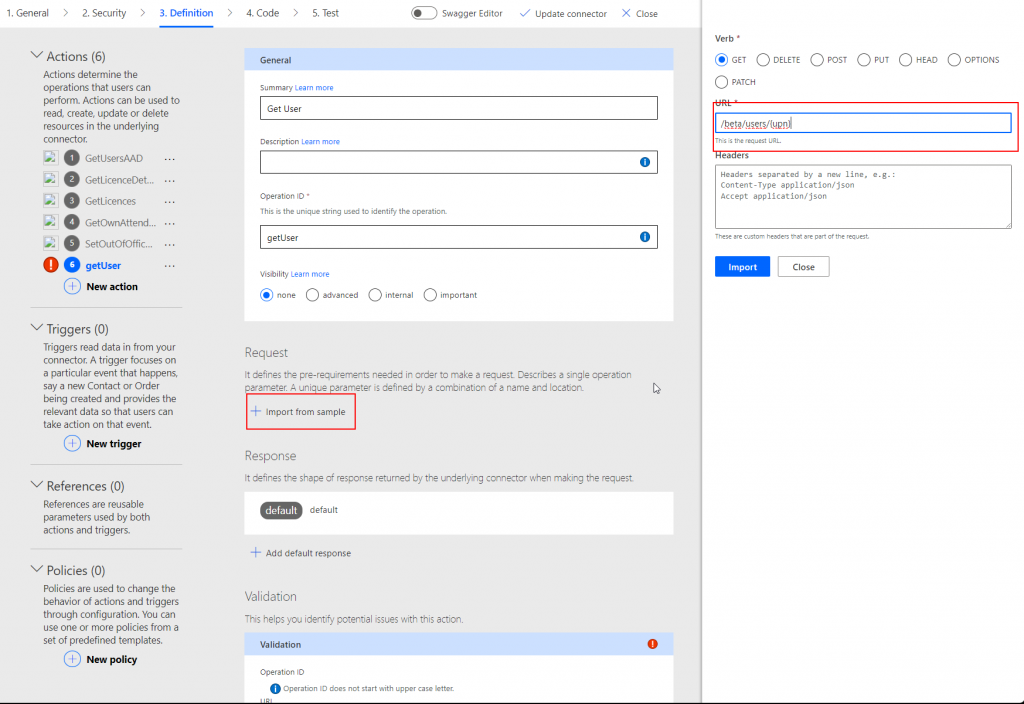Collapse the Actions (6) section

37,56
